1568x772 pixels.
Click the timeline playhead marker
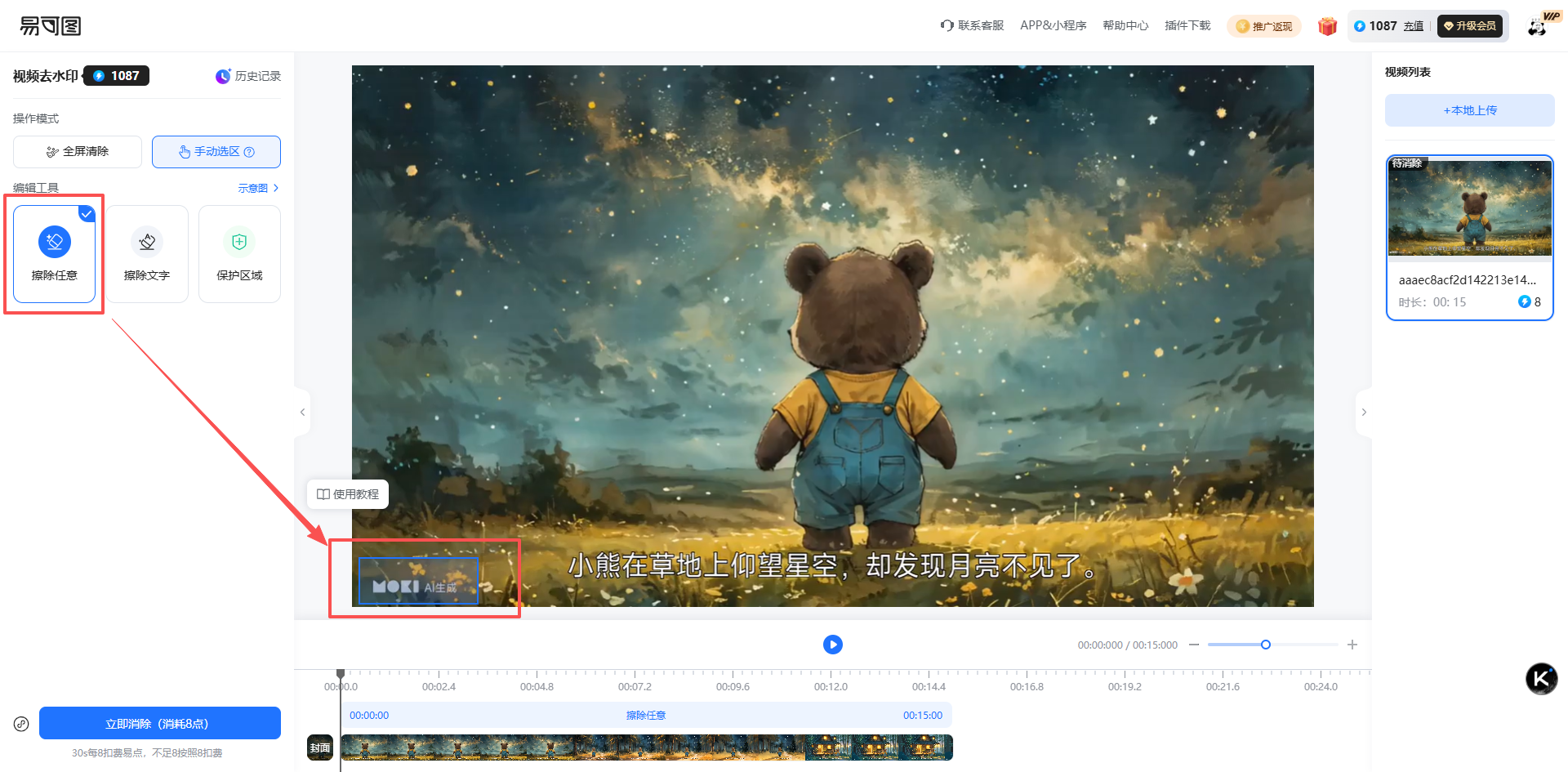point(341,675)
